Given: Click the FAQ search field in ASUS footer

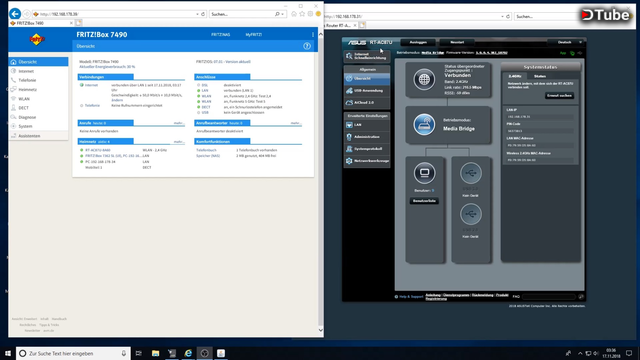Looking at the screenshot, I should click(x=549, y=297).
